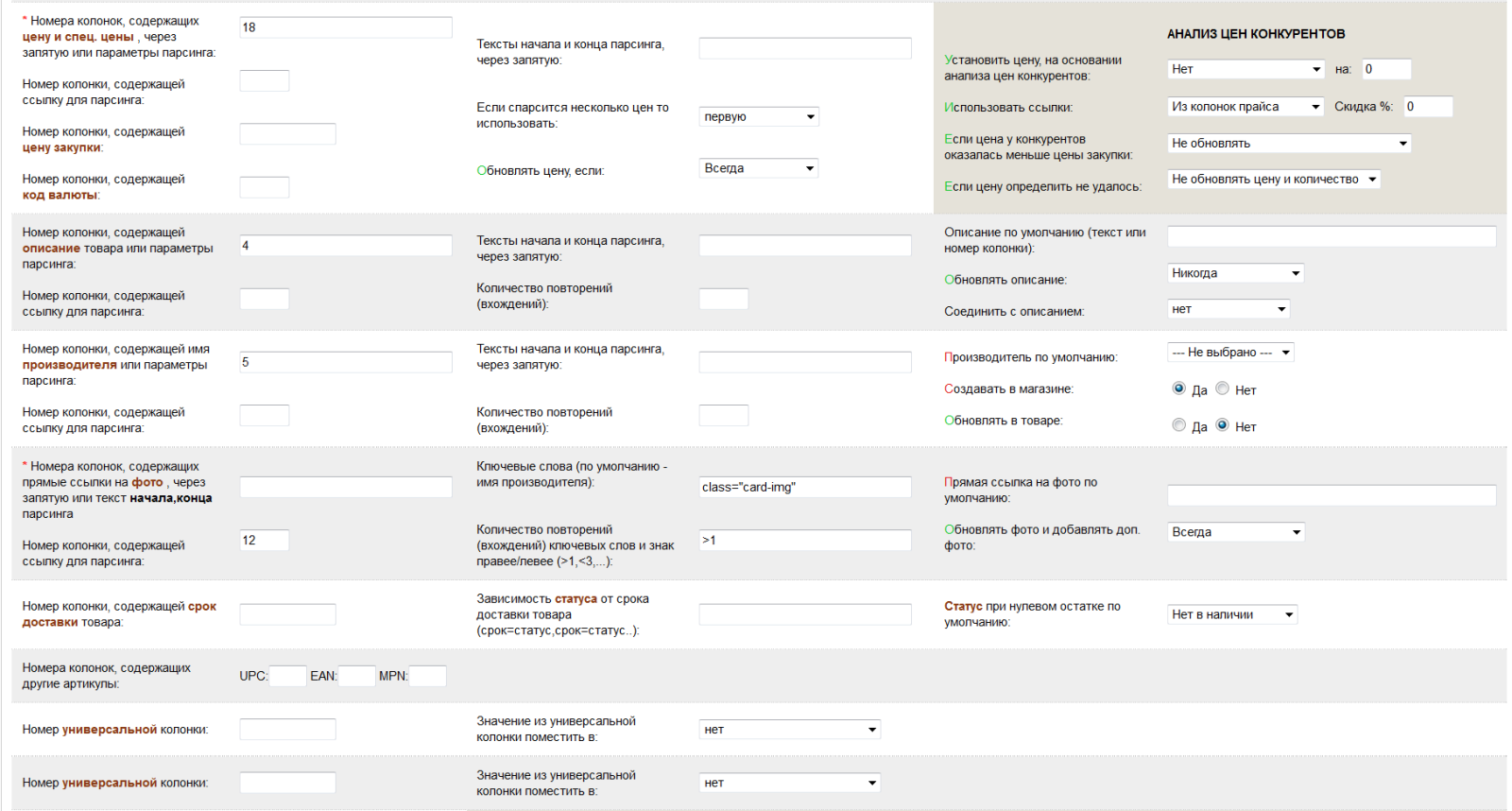Click the EAN column field
Viewport: 1512px width, 811px height.
[357, 676]
